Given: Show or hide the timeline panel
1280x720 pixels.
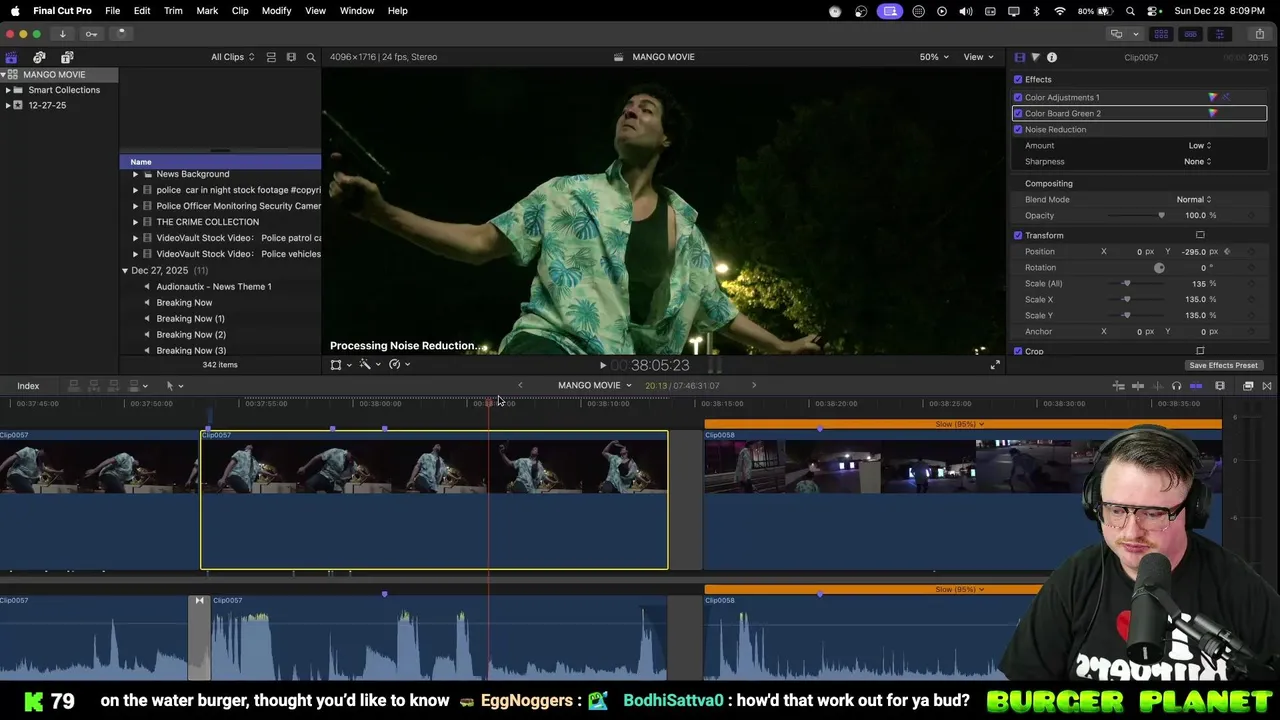Looking at the screenshot, I should pyautogui.click(x=1190, y=34).
